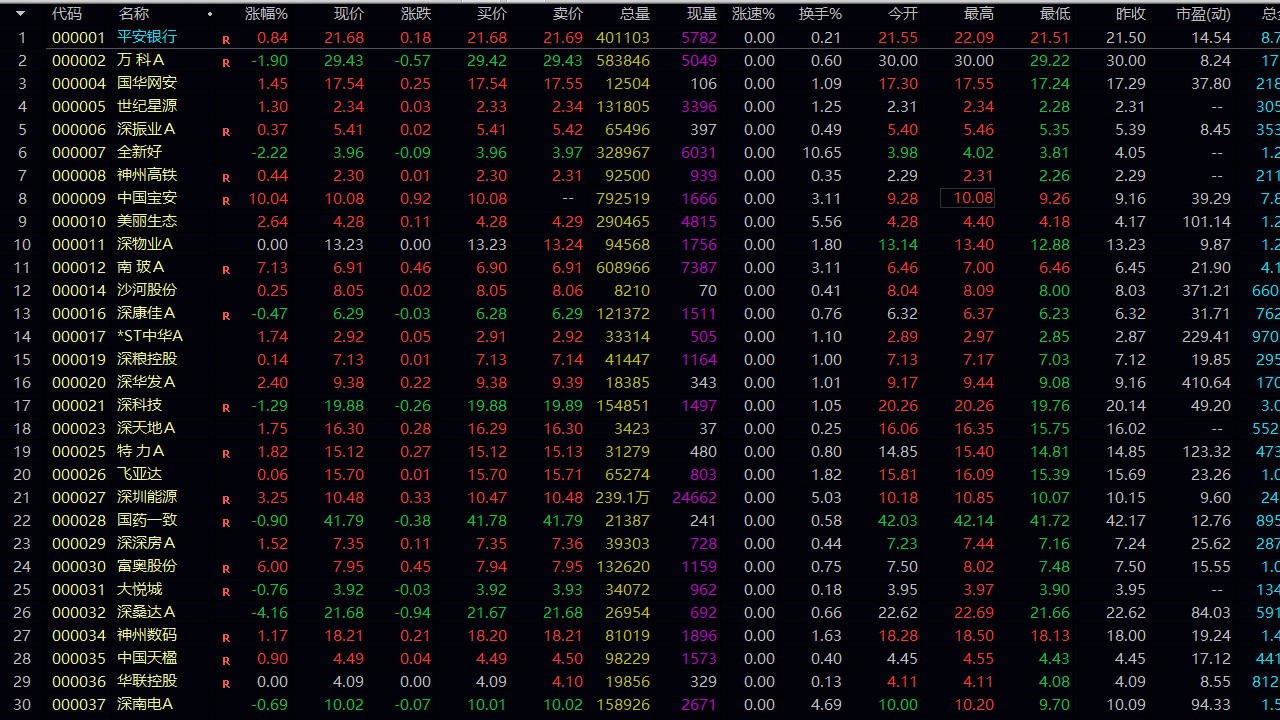The image size is (1280, 720).
Task: Click the R marker beside 华联控股
Action: (226, 683)
